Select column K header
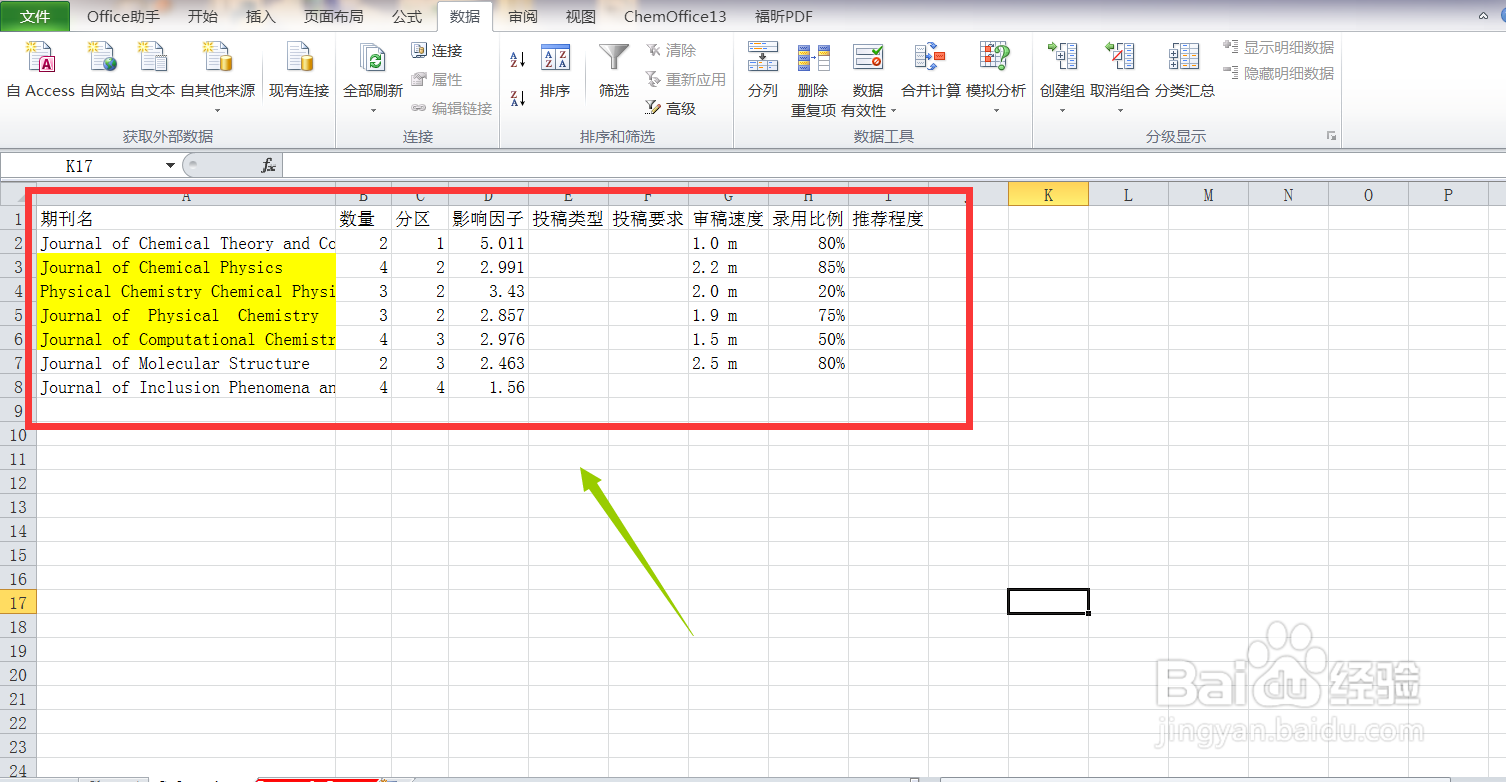The image size is (1506, 782). click(1048, 195)
